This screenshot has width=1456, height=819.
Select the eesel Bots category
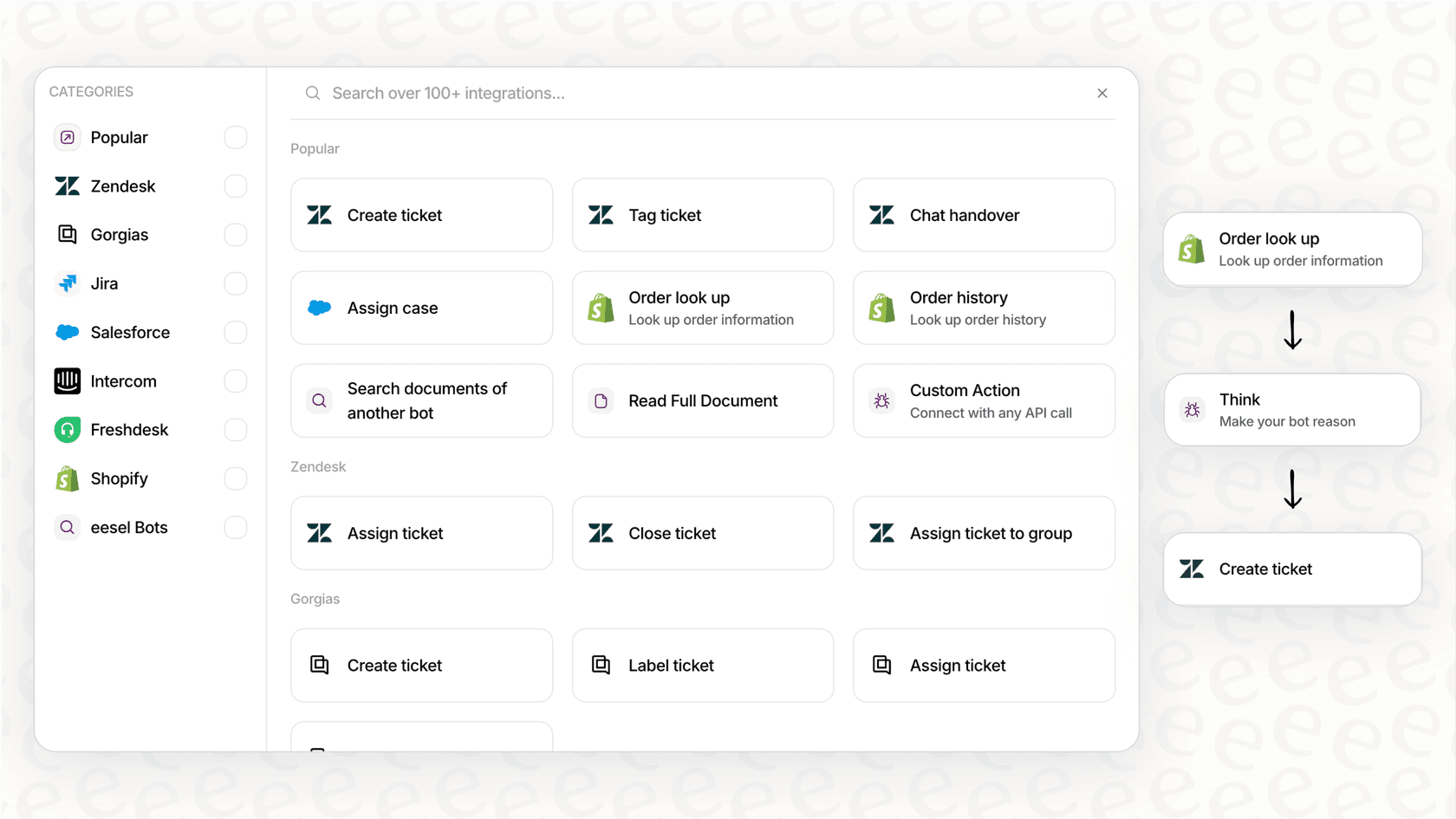[130, 527]
